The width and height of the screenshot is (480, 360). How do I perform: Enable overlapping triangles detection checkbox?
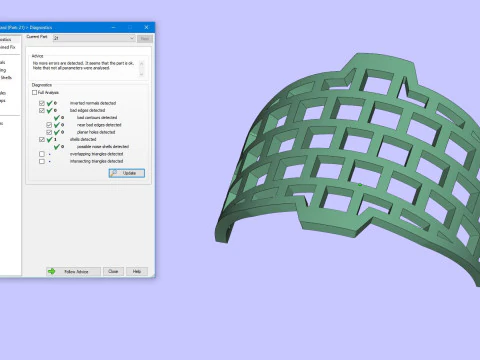(x=42, y=154)
